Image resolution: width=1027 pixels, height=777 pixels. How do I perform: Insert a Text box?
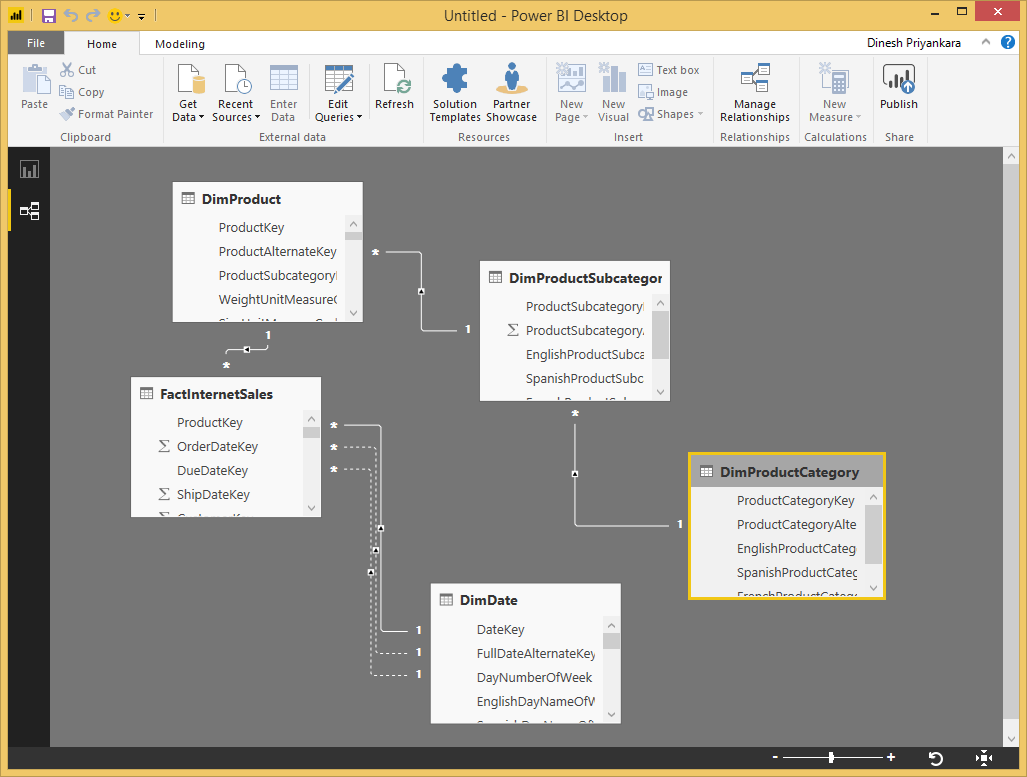(669, 69)
